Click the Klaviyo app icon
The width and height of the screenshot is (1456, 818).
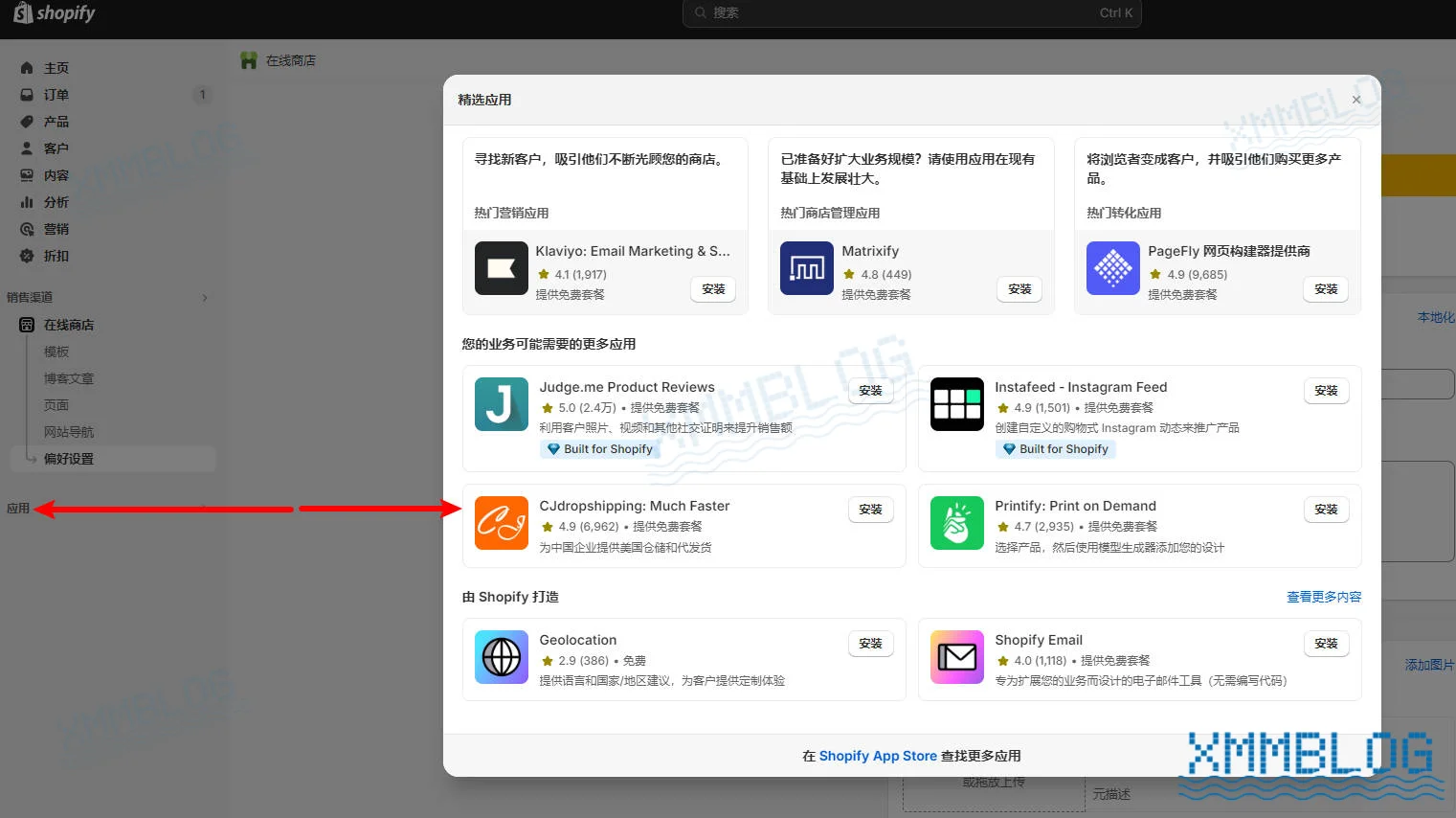click(501, 268)
